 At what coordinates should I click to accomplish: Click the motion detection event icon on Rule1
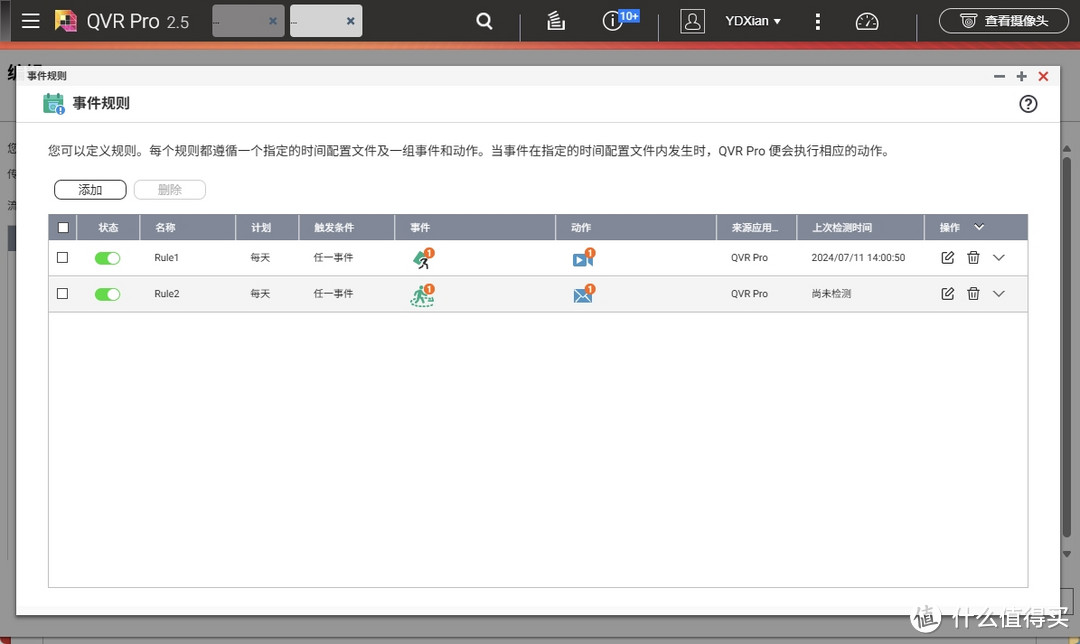[x=421, y=257]
